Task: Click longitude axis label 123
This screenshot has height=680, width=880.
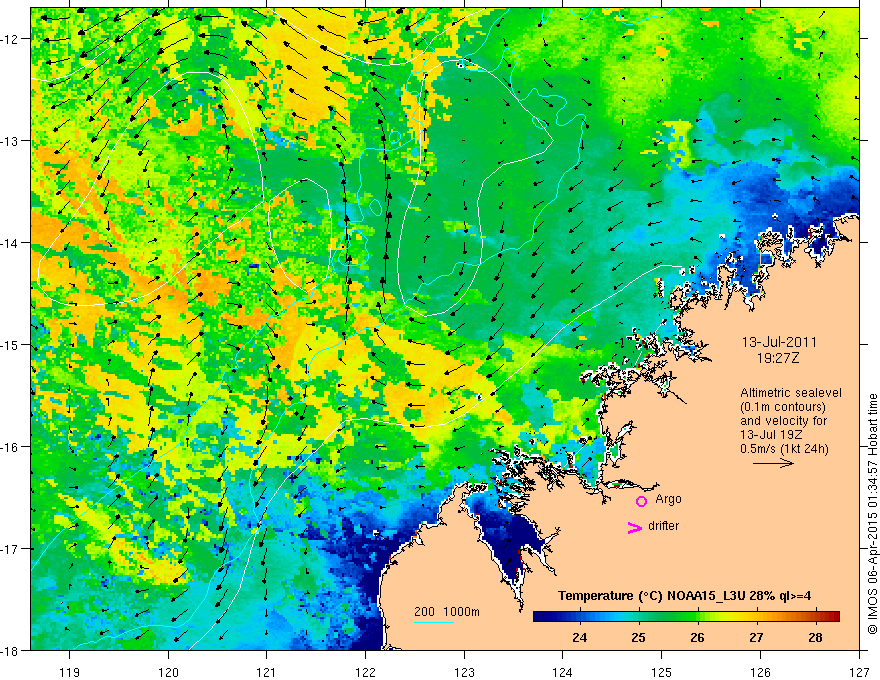Action: (x=464, y=673)
